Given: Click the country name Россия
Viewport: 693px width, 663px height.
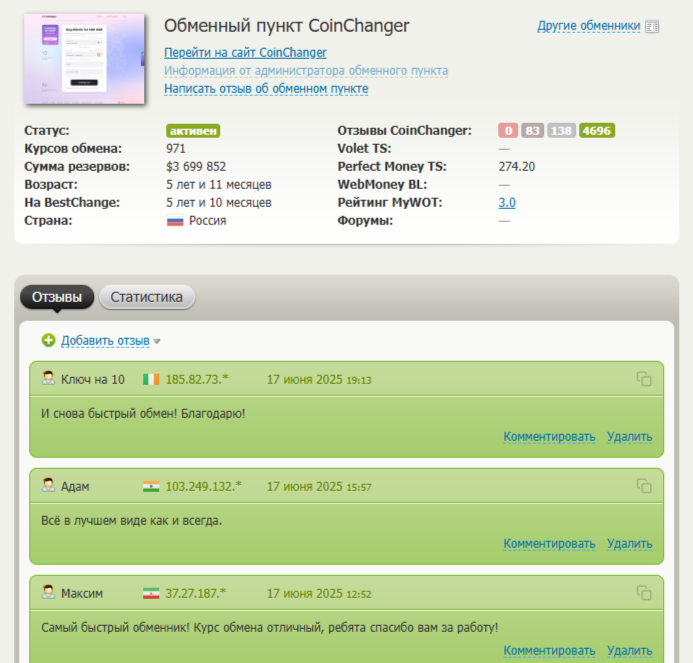Looking at the screenshot, I should click(x=208, y=221).
